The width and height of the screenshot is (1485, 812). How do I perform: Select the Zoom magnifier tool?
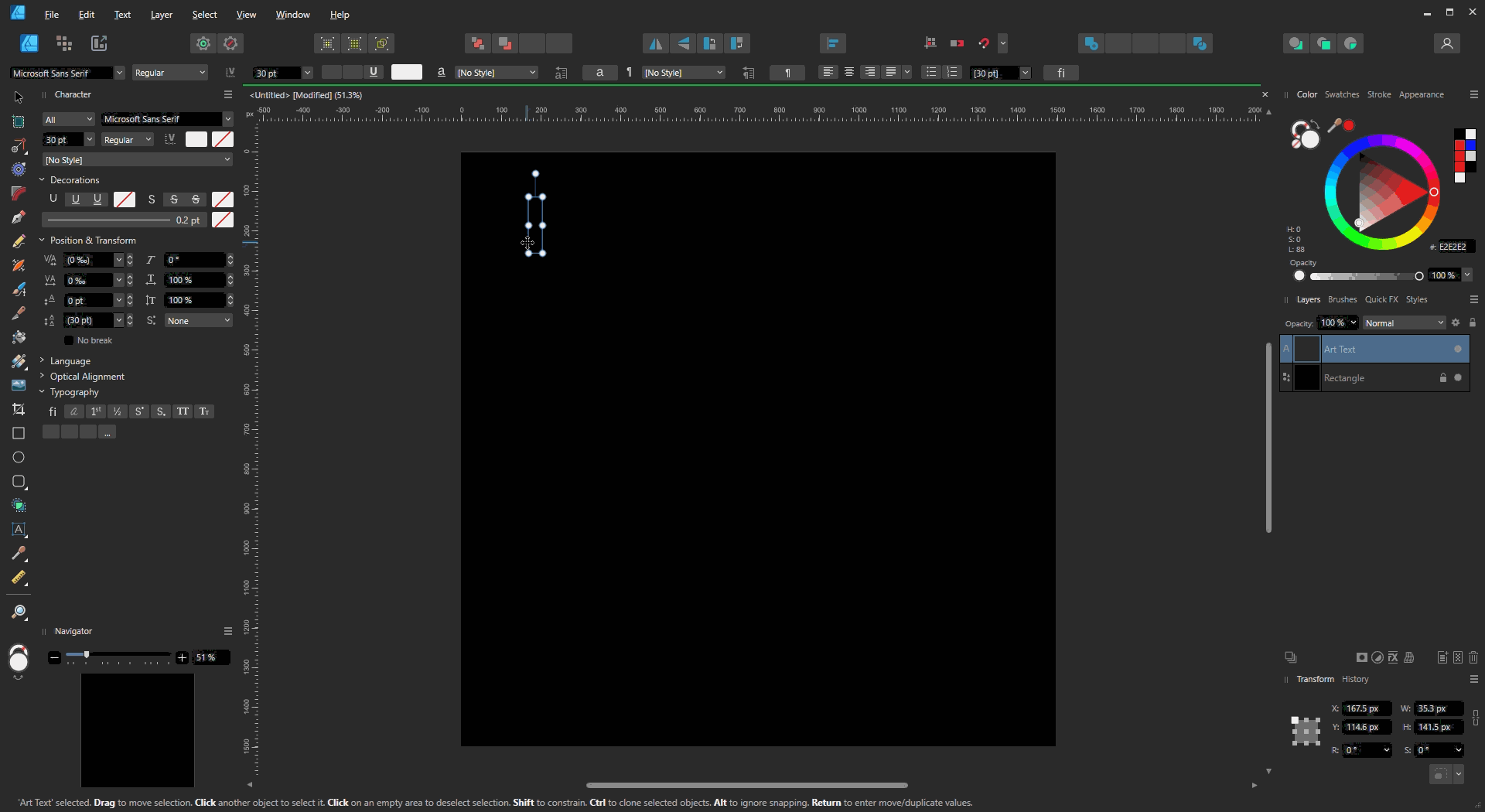[x=19, y=612]
